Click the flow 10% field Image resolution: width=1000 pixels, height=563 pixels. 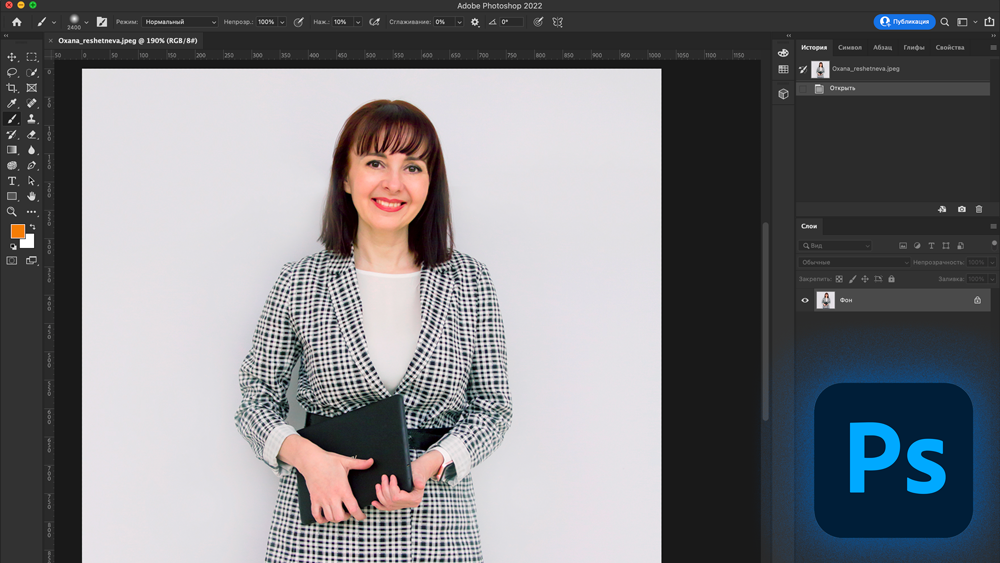[342, 22]
